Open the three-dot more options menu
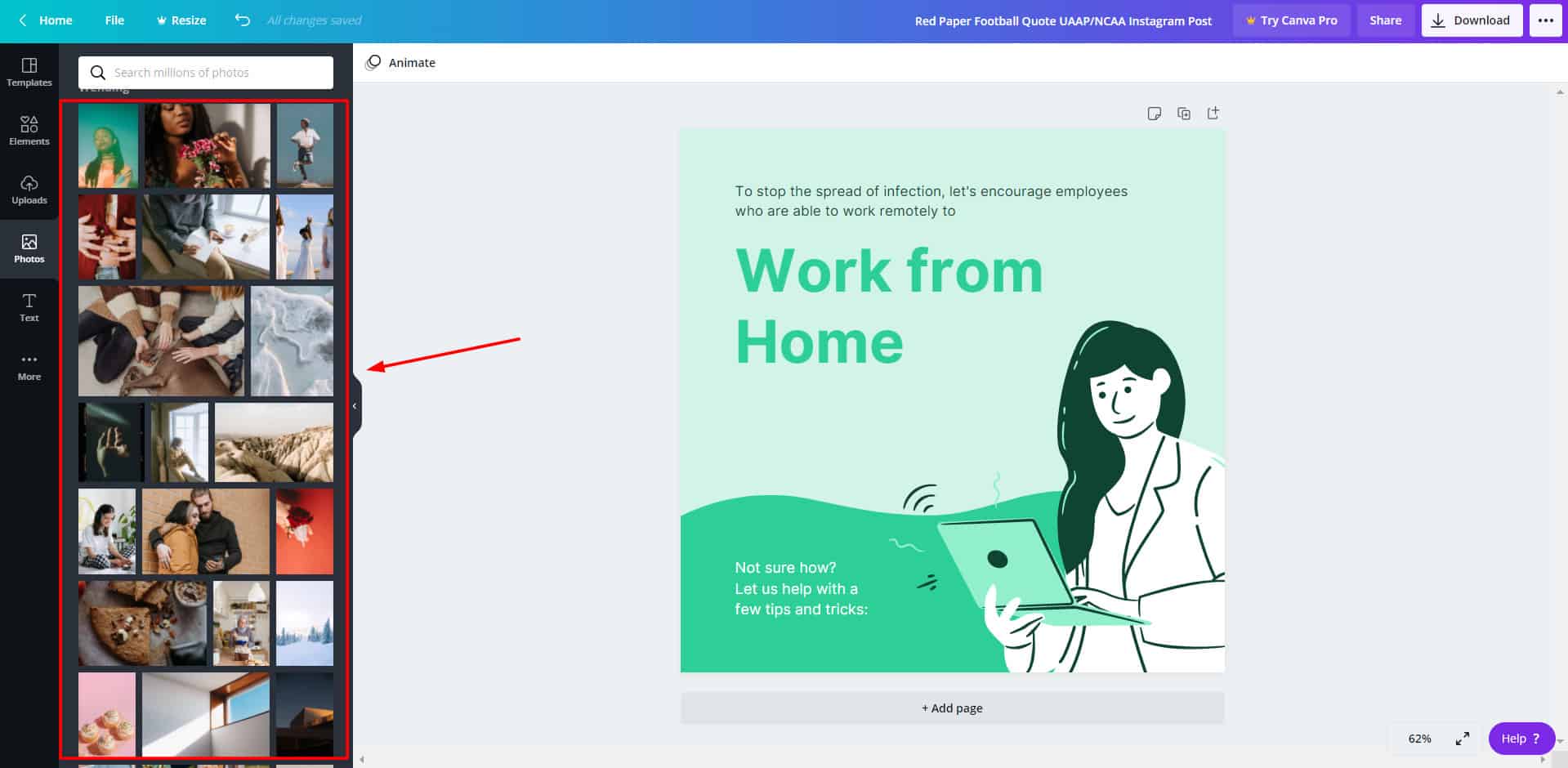The height and width of the screenshot is (768, 1568). 1546,20
